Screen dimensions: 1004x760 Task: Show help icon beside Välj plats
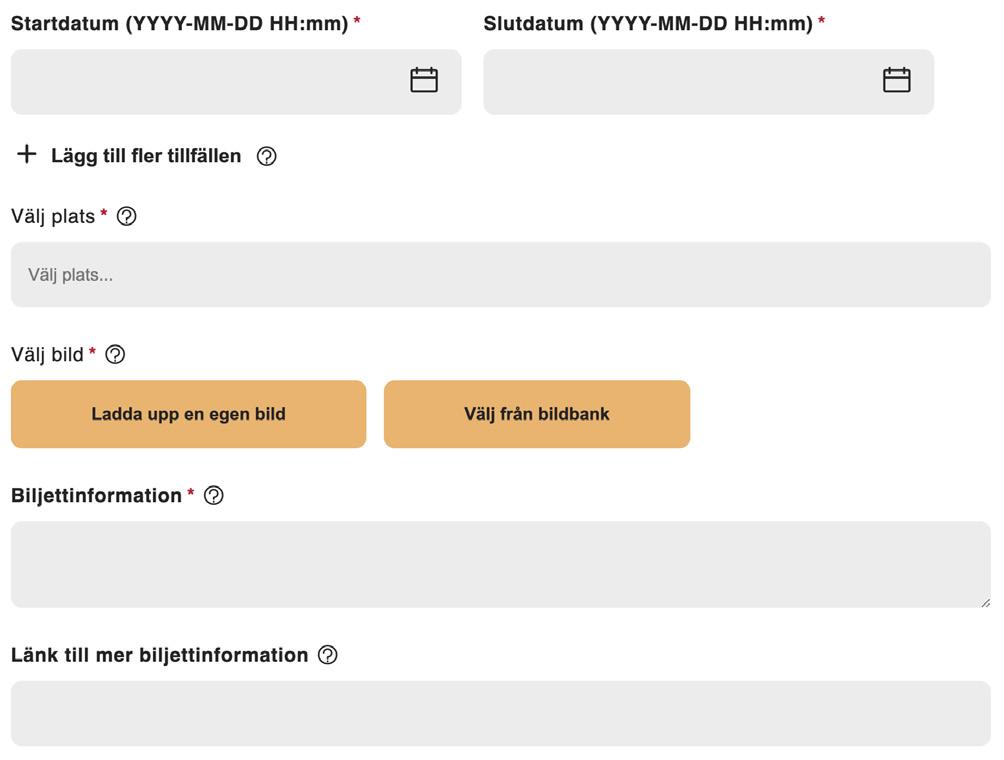[127, 216]
